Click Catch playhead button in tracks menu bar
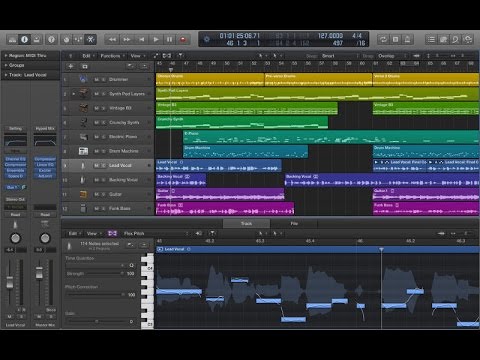 [180, 56]
